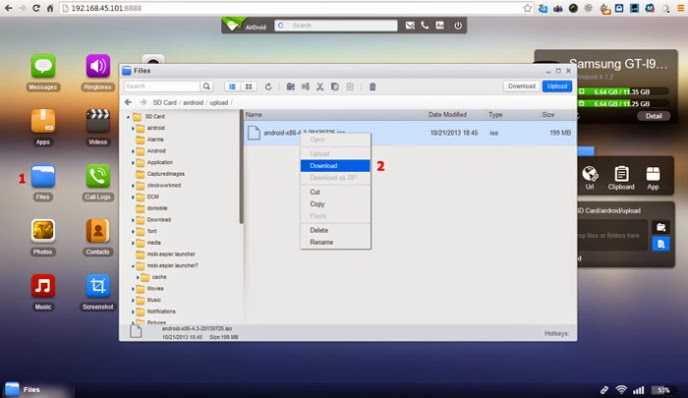Click the folder tree vertical scrollbar

(x=241, y=167)
